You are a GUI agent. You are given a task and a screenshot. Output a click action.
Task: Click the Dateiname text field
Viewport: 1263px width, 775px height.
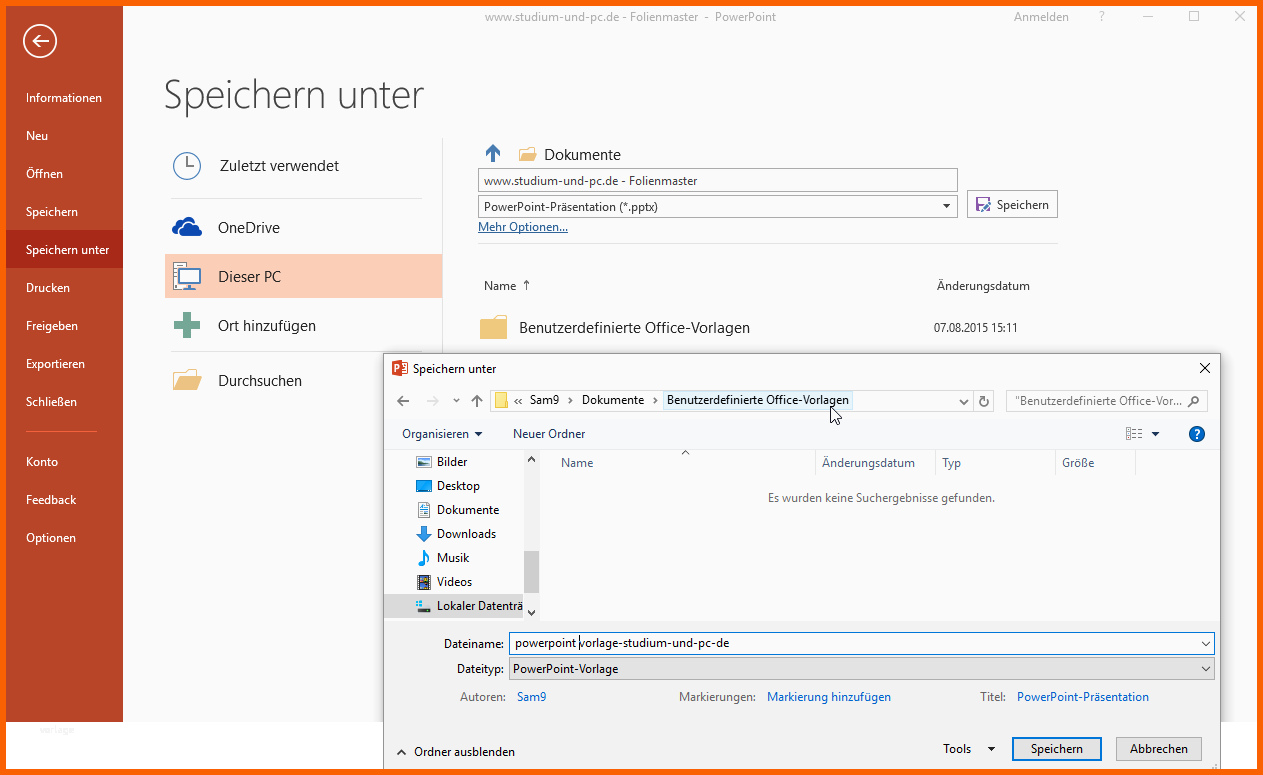pyautogui.click(x=860, y=643)
